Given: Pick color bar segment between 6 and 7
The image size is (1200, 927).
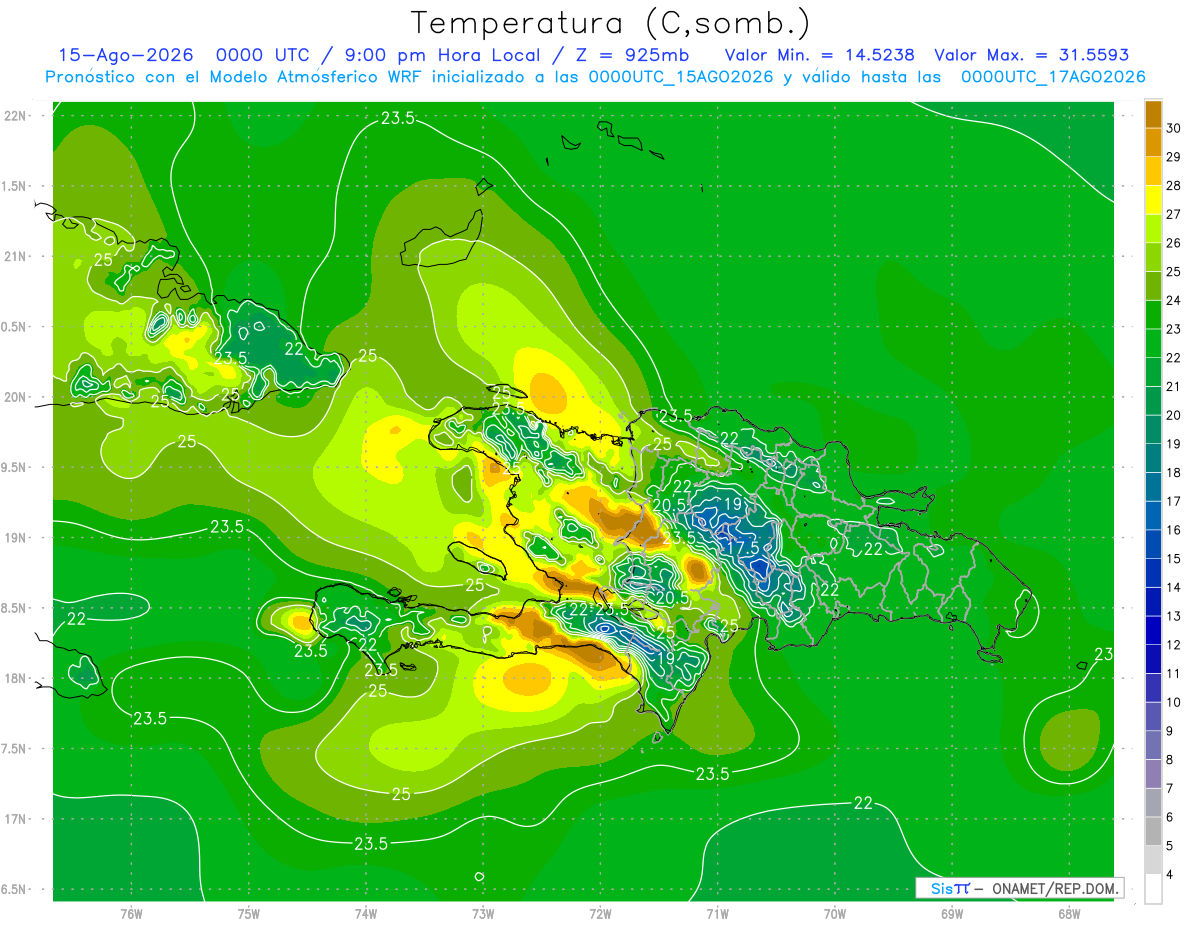Looking at the screenshot, I should 1153,802.
